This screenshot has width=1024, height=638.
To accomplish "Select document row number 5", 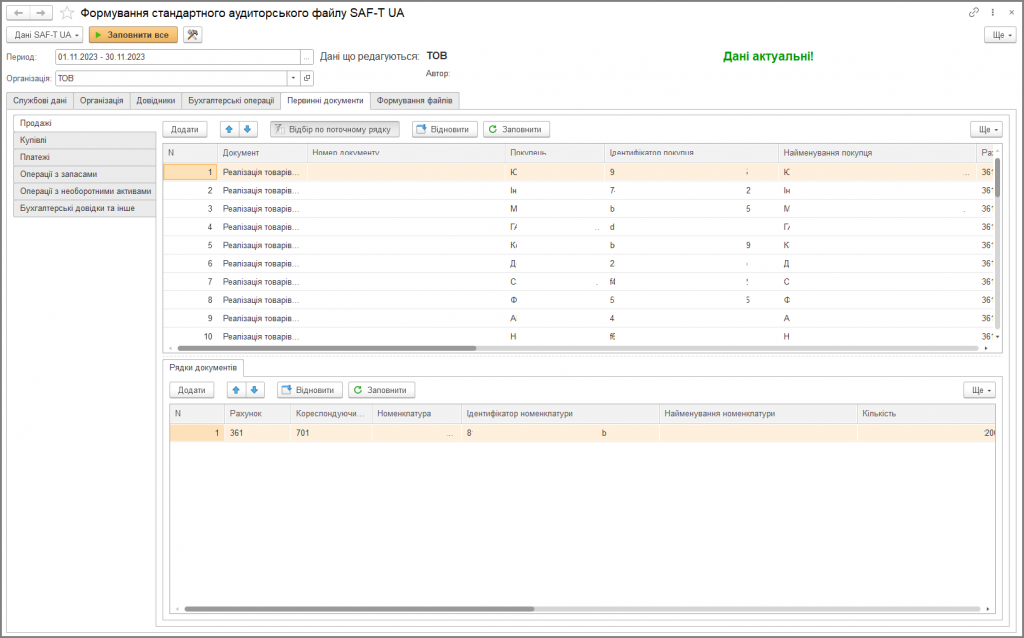I will pyautogui.click(x=579, y=246).
